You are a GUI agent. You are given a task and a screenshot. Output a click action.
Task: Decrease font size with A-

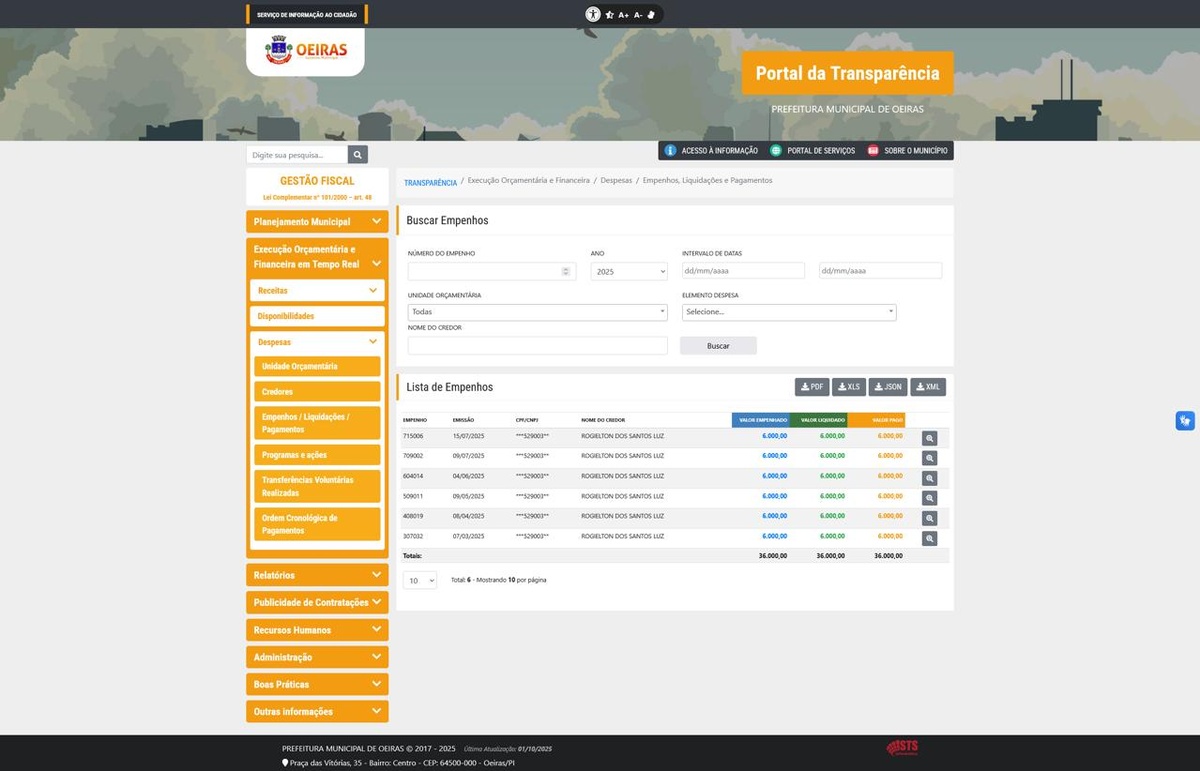(638, 15)
